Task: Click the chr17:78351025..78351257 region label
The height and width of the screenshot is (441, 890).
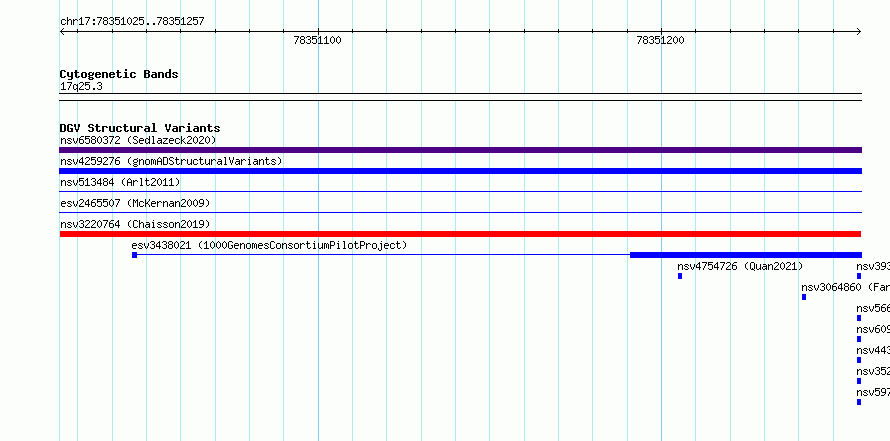Action: click(x=132, y=22)
